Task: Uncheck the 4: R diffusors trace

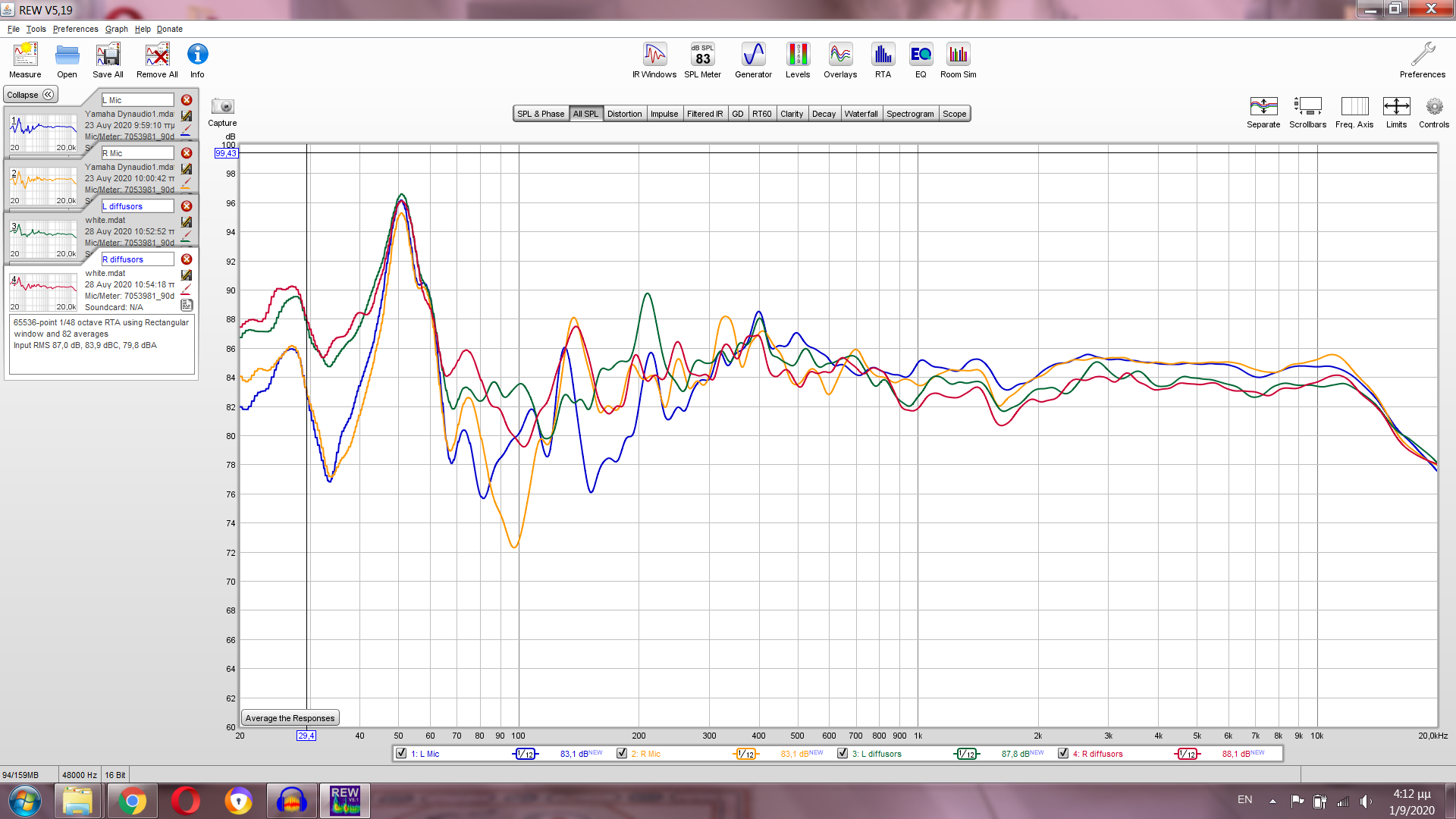Action: pos(1063,753)
